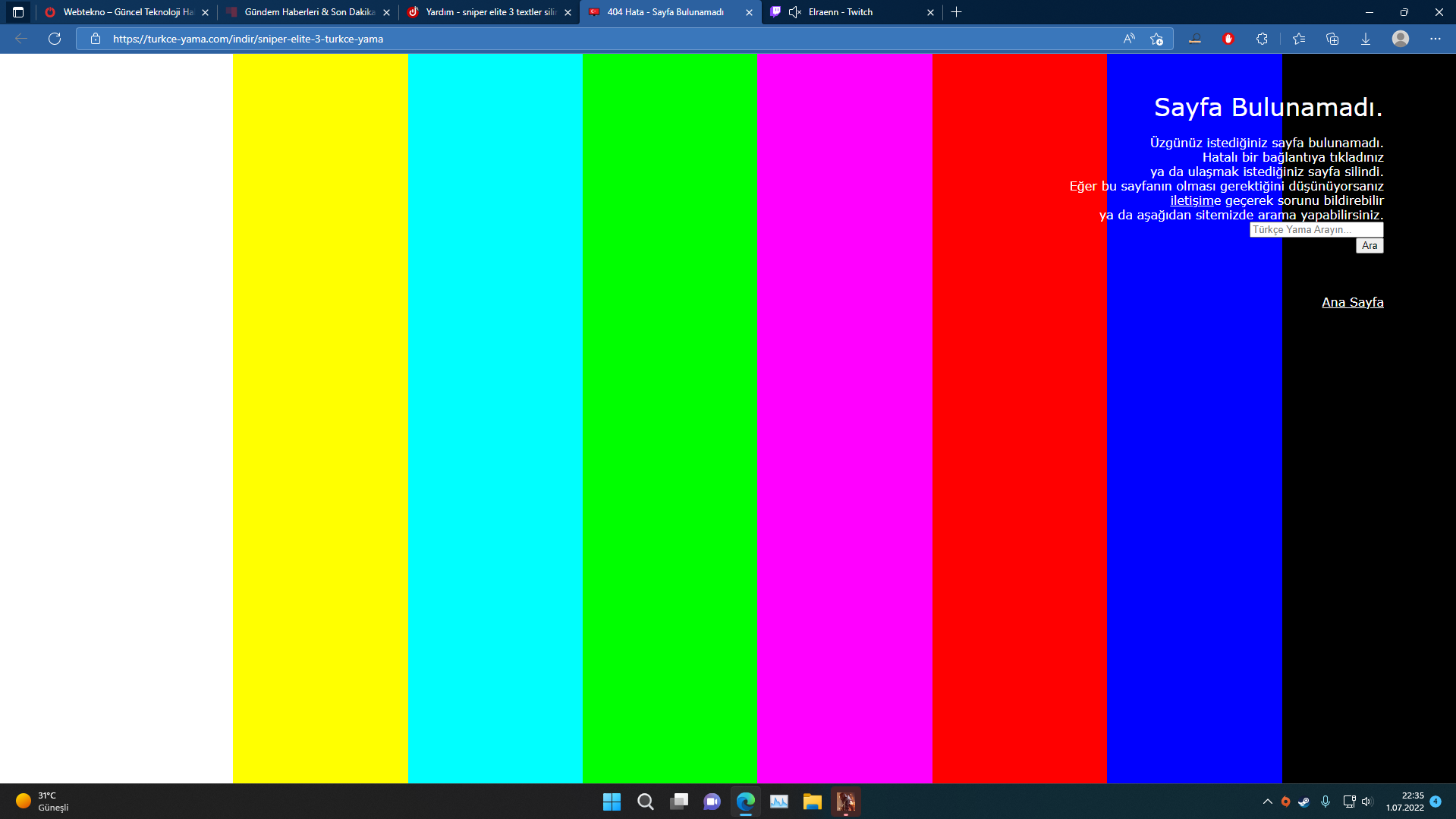Click the Türkçe Yama Arayın search field

[1316, 229]
